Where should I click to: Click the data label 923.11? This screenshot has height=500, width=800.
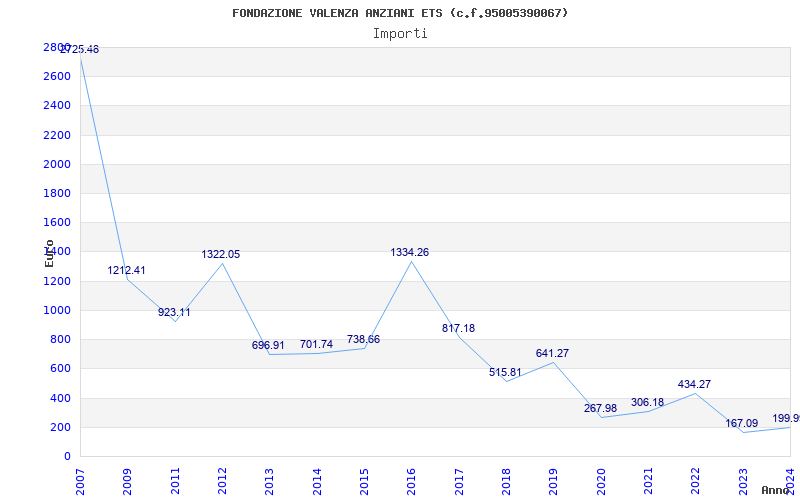pyautogui.click(x=174, y=312)
